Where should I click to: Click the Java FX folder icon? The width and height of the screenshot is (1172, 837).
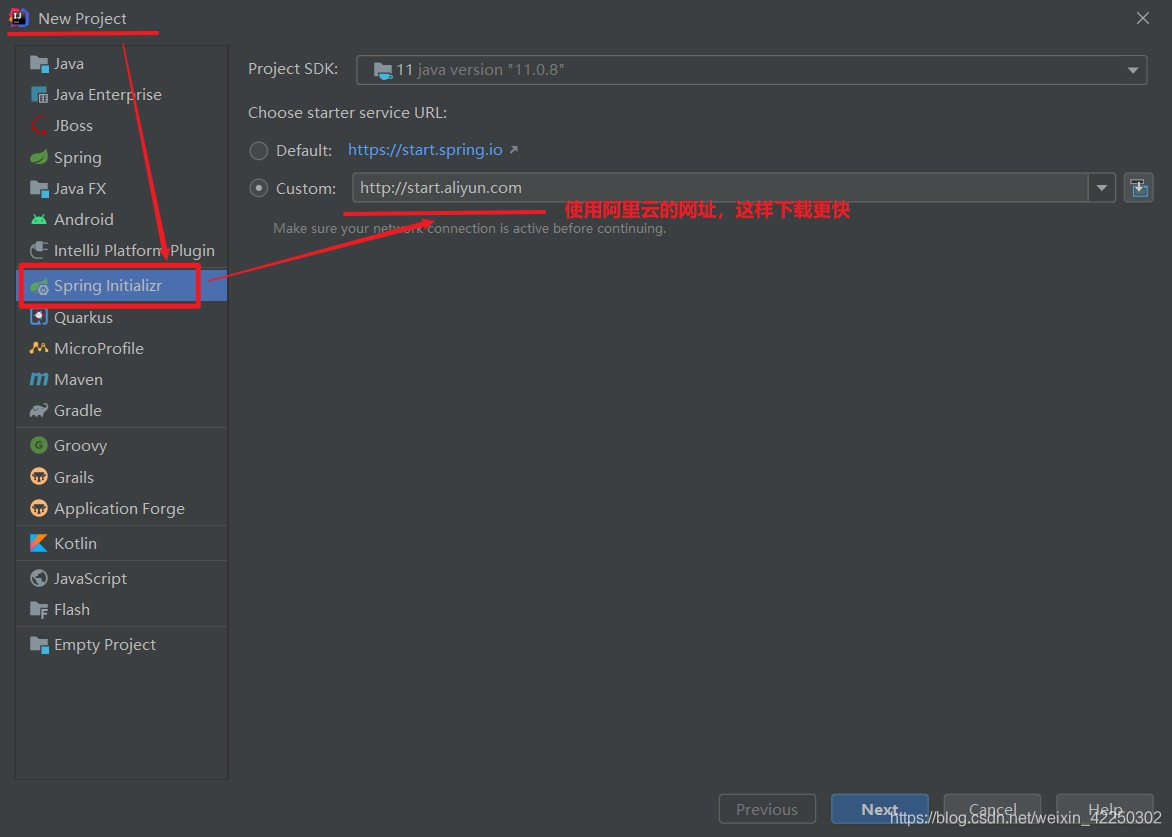click(x=39, y=188)
